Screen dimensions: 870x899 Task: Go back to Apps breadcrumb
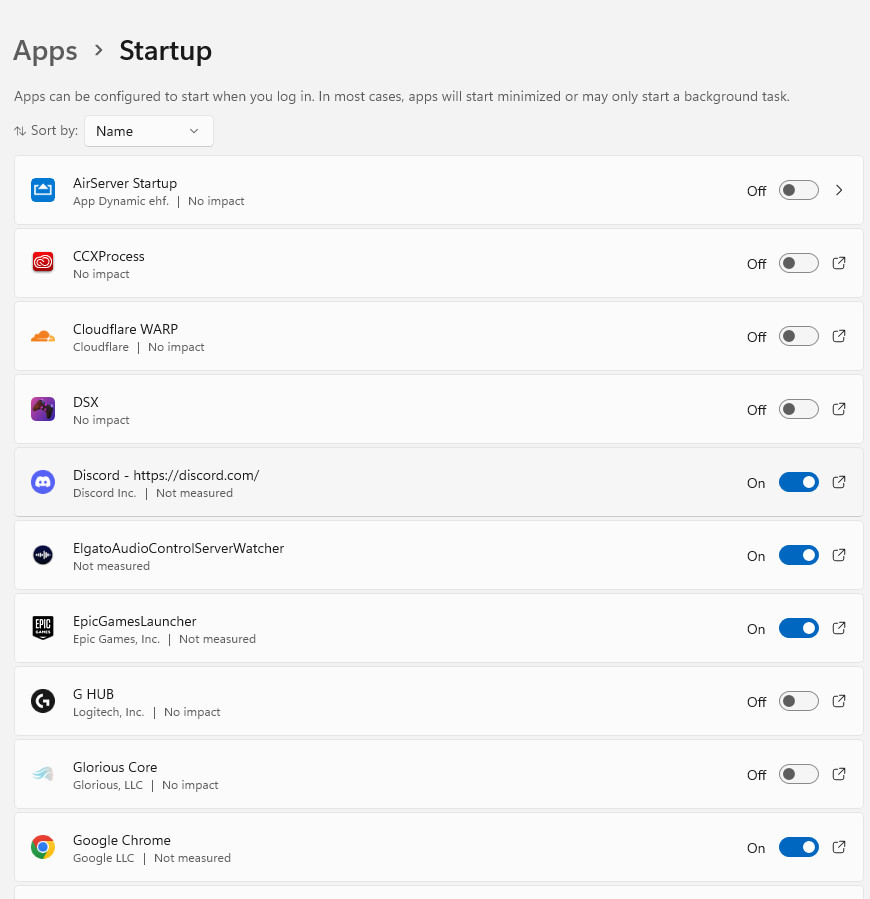click(x=45, y=50)
